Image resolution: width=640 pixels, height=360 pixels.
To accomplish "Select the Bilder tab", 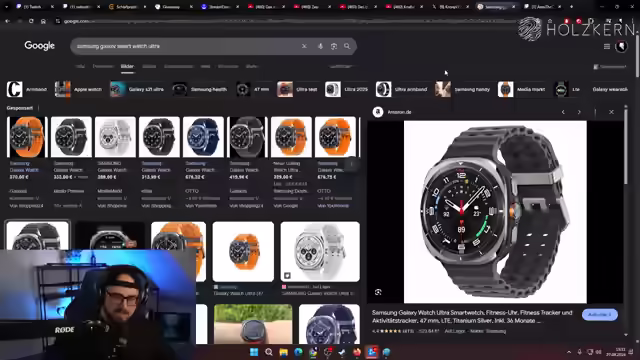I will [127, 66].
